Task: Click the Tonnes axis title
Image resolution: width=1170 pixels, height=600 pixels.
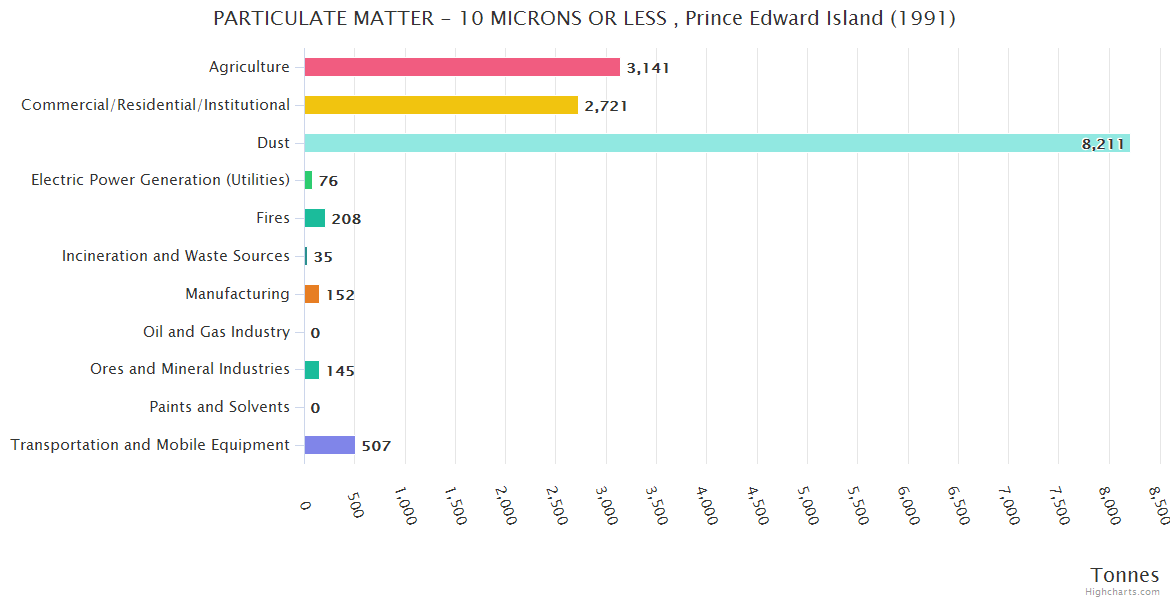Action: click(x=1124, y=575)
